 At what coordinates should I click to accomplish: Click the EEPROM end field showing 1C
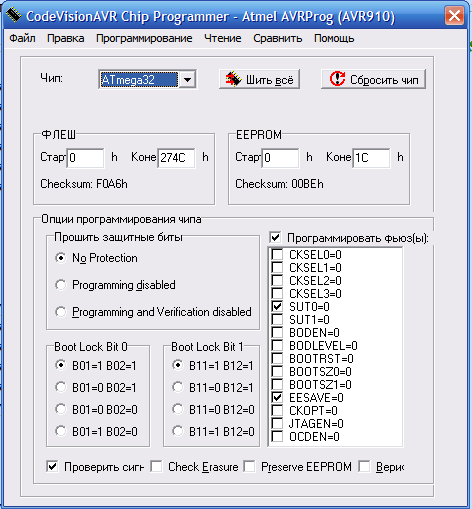point(371,158)
